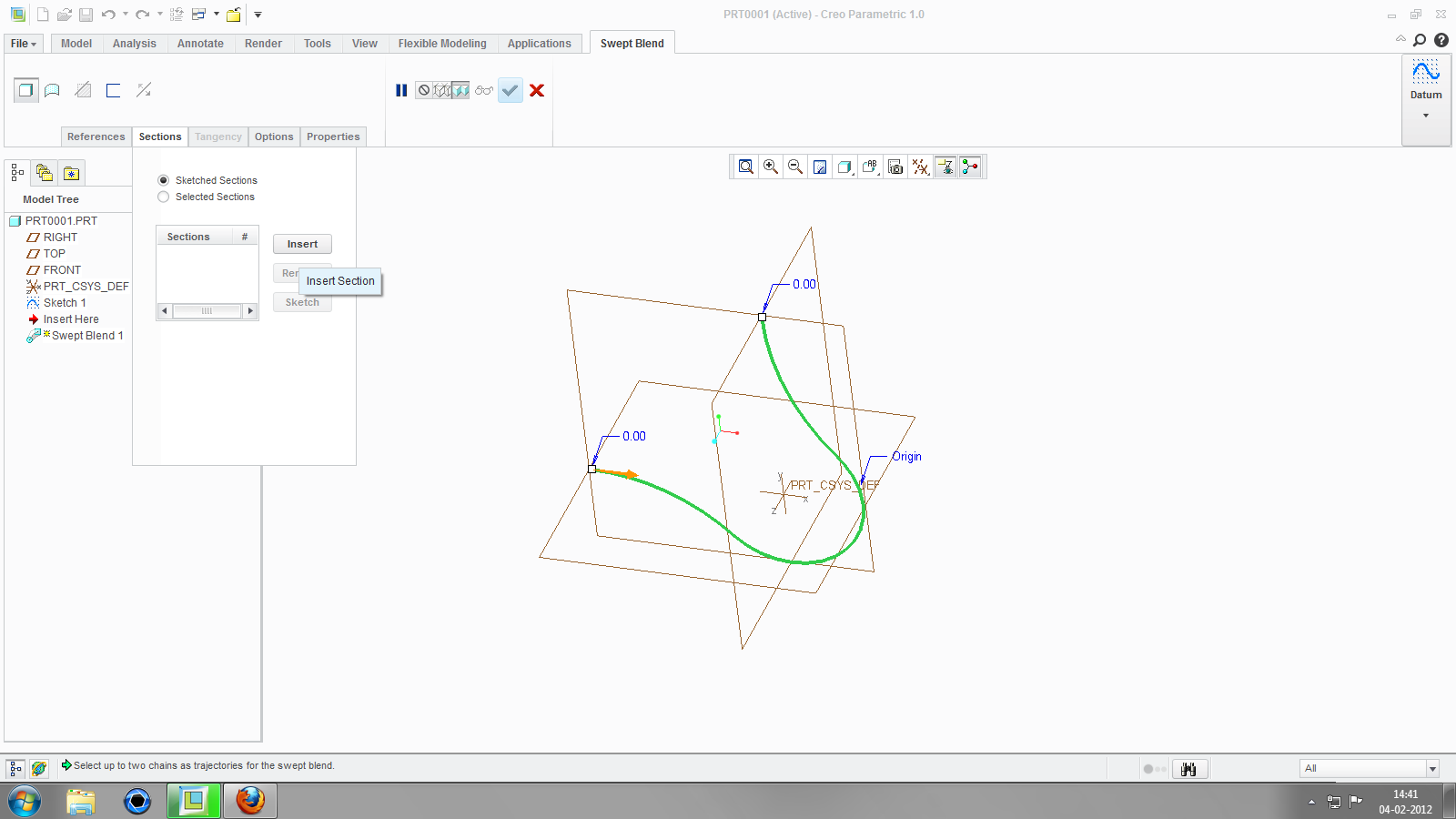Screen dimensions: 1456x819
Task: Switch to the Model ribbon tab
Action: (76, 44)
